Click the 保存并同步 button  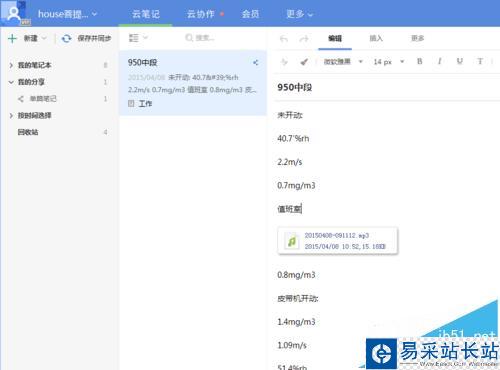pos(94,38)
